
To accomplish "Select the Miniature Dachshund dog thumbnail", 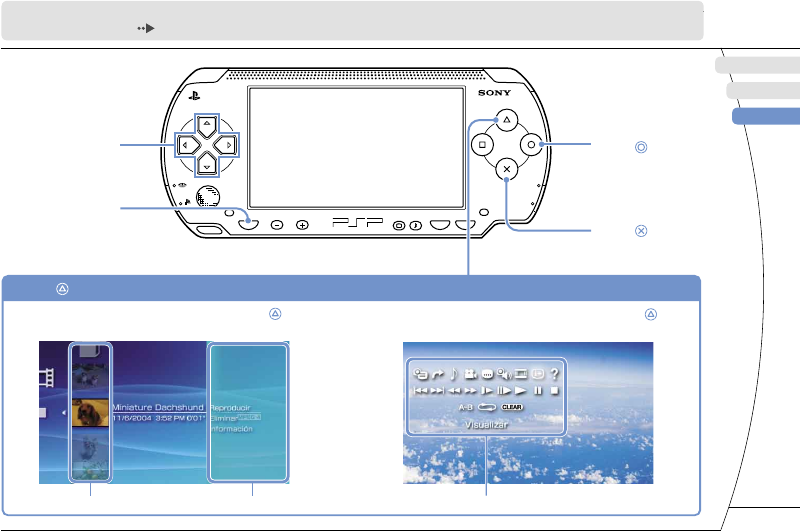I will click(90, 413).
